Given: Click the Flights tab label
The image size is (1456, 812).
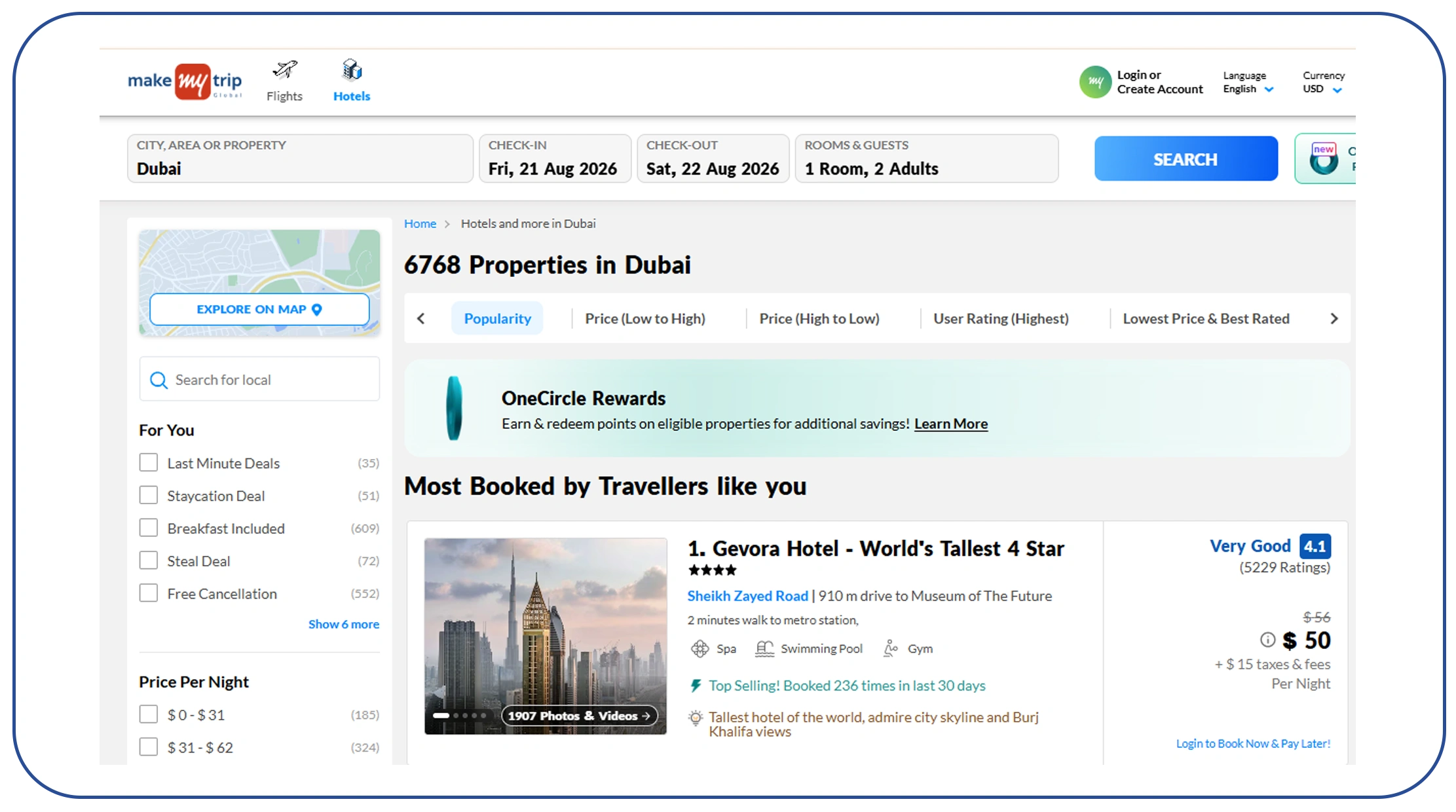Looking at the screenshot, I should pos(284,96).
